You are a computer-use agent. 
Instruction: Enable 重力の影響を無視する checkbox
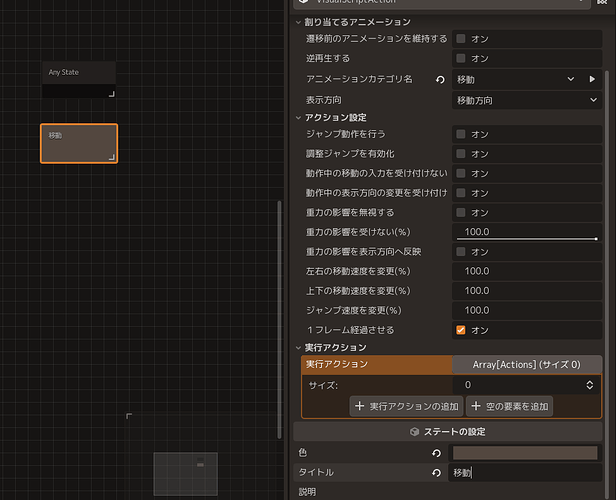(461, 212)
